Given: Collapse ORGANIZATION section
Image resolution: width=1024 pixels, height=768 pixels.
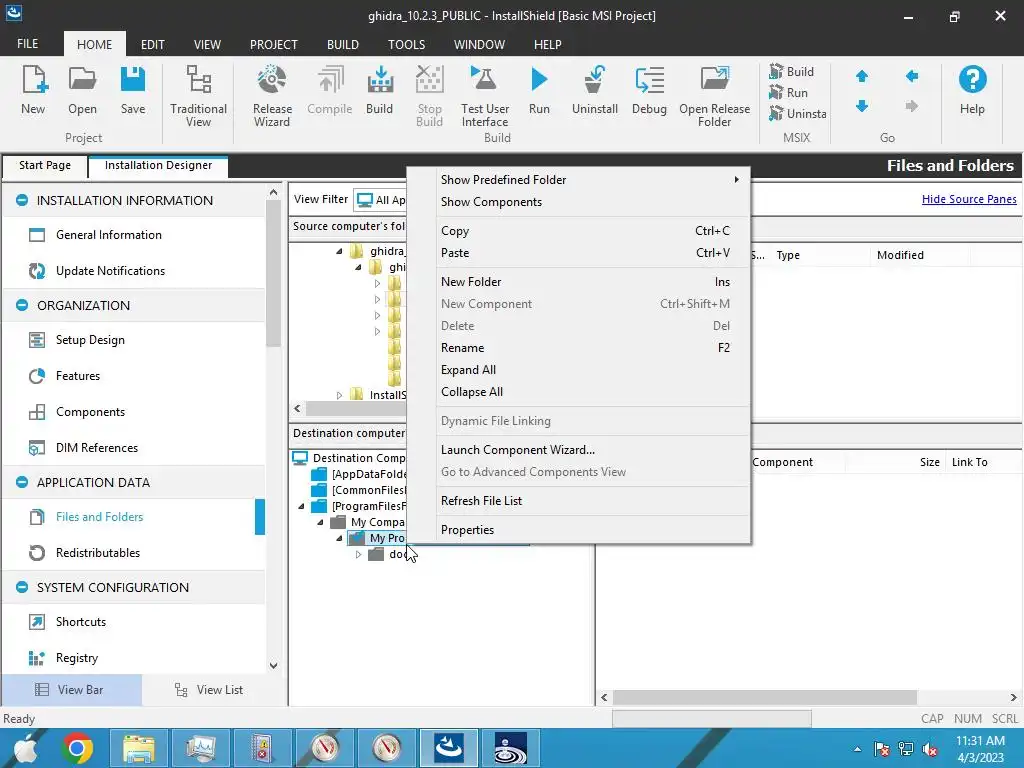Looking at the screenshot, I should (22, 306).
